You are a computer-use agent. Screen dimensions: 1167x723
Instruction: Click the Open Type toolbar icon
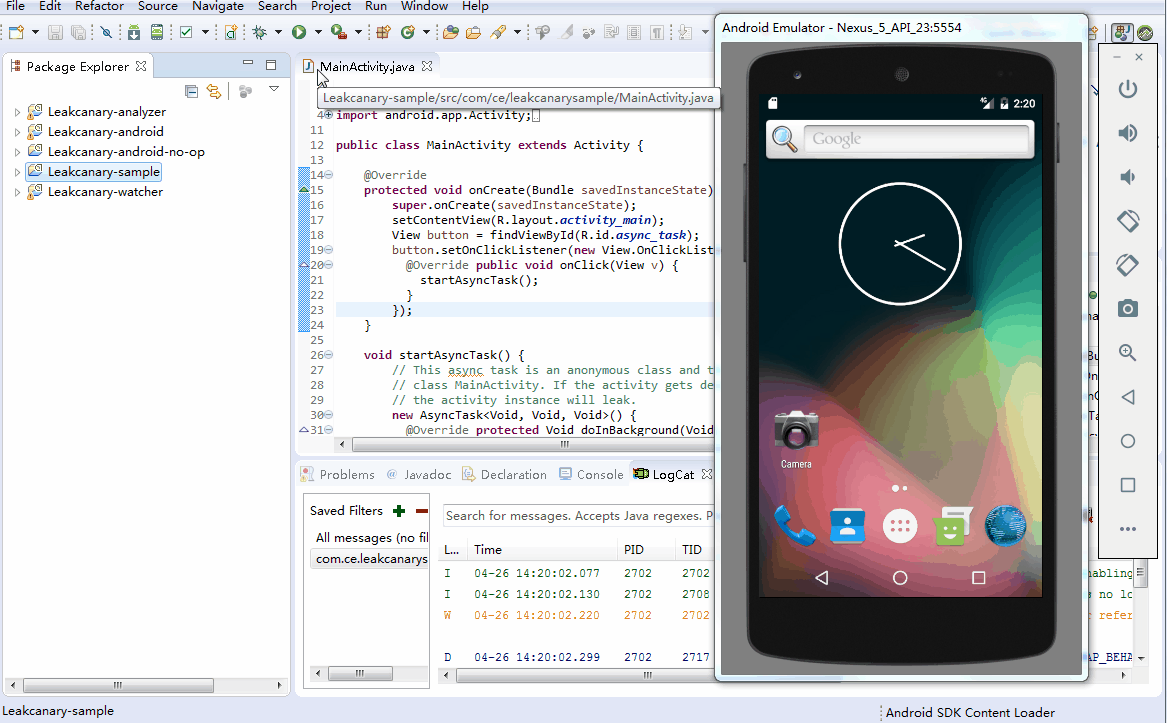pos(451,32)
